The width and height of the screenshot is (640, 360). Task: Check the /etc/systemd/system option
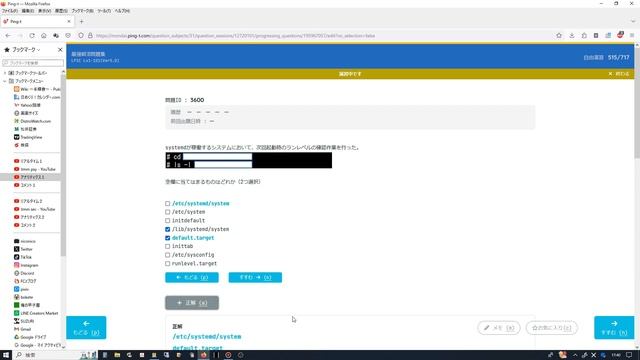pyautogui.click(x=167, y=203)
